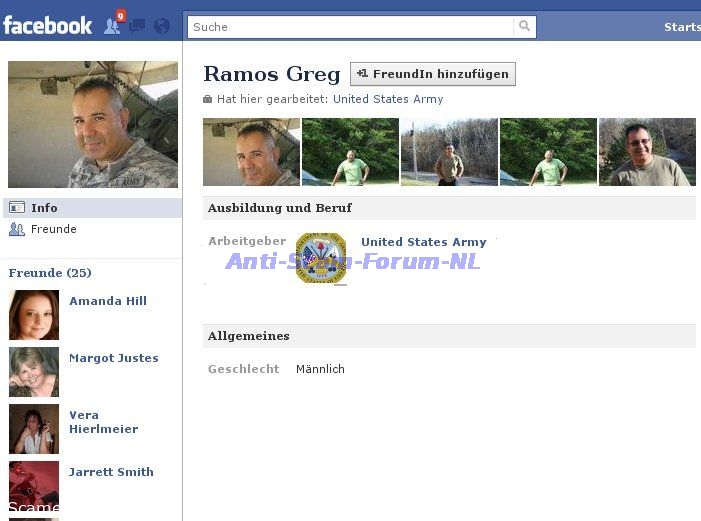Open the last photo of man with glasses
Screen dimensions: 701x521
coord(647,152)
